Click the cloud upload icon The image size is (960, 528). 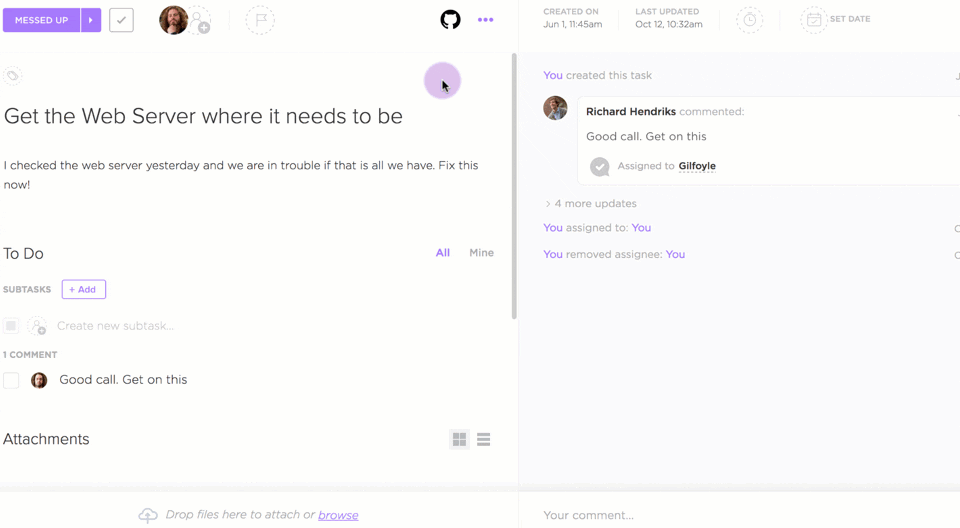tap(148, 515)
